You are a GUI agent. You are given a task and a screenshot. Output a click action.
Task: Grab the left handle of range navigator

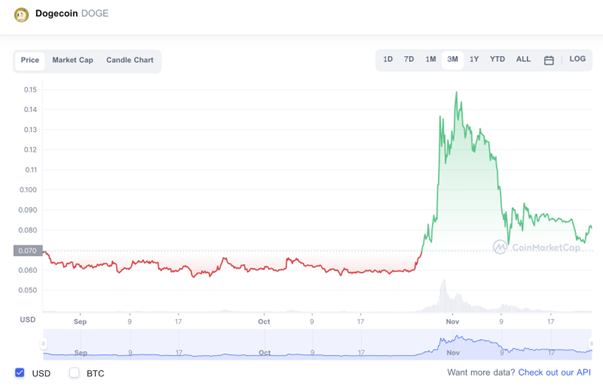pos(43,343)
